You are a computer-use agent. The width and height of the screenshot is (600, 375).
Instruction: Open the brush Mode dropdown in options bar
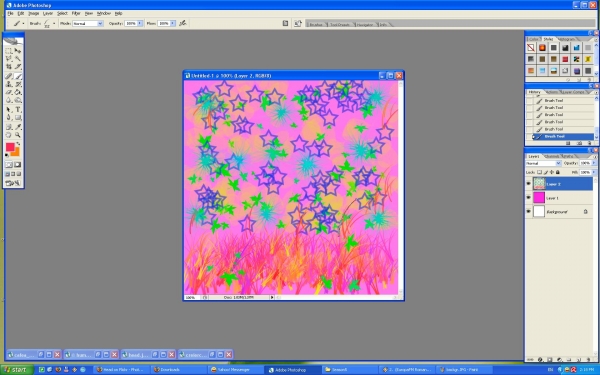pyautogui.click(x=88, y=23)
